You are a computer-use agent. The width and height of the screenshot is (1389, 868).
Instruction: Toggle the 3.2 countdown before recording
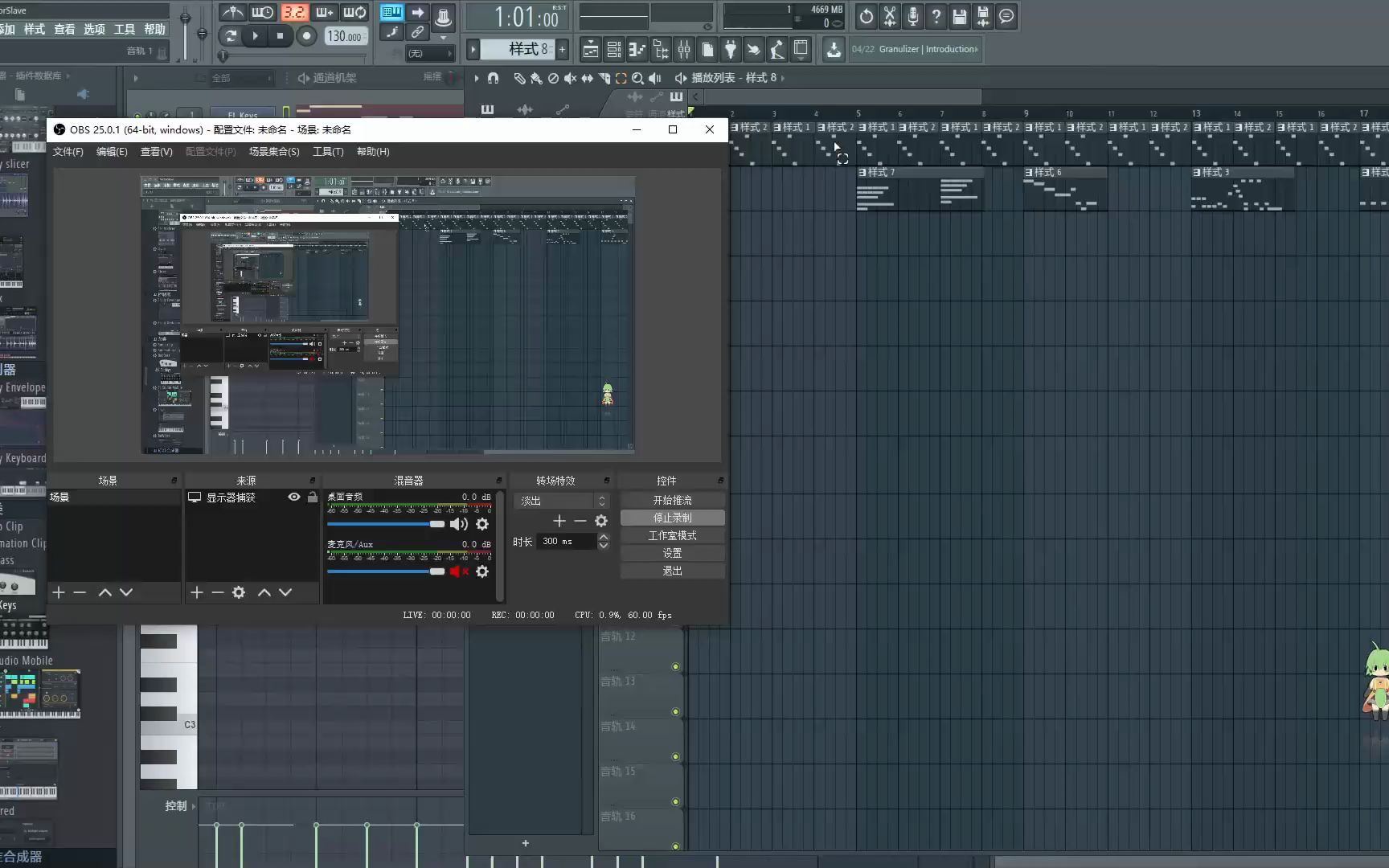tap(294, 12)
